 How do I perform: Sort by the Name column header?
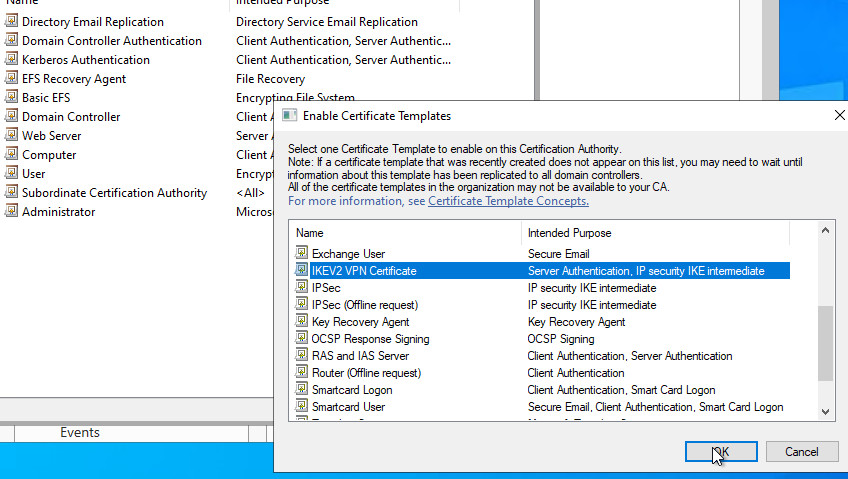click(x=405, y=233)
